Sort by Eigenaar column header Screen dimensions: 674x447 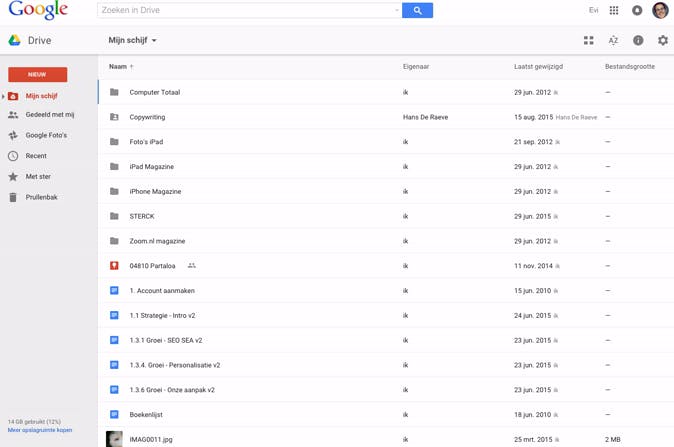[x=416, y=67]
